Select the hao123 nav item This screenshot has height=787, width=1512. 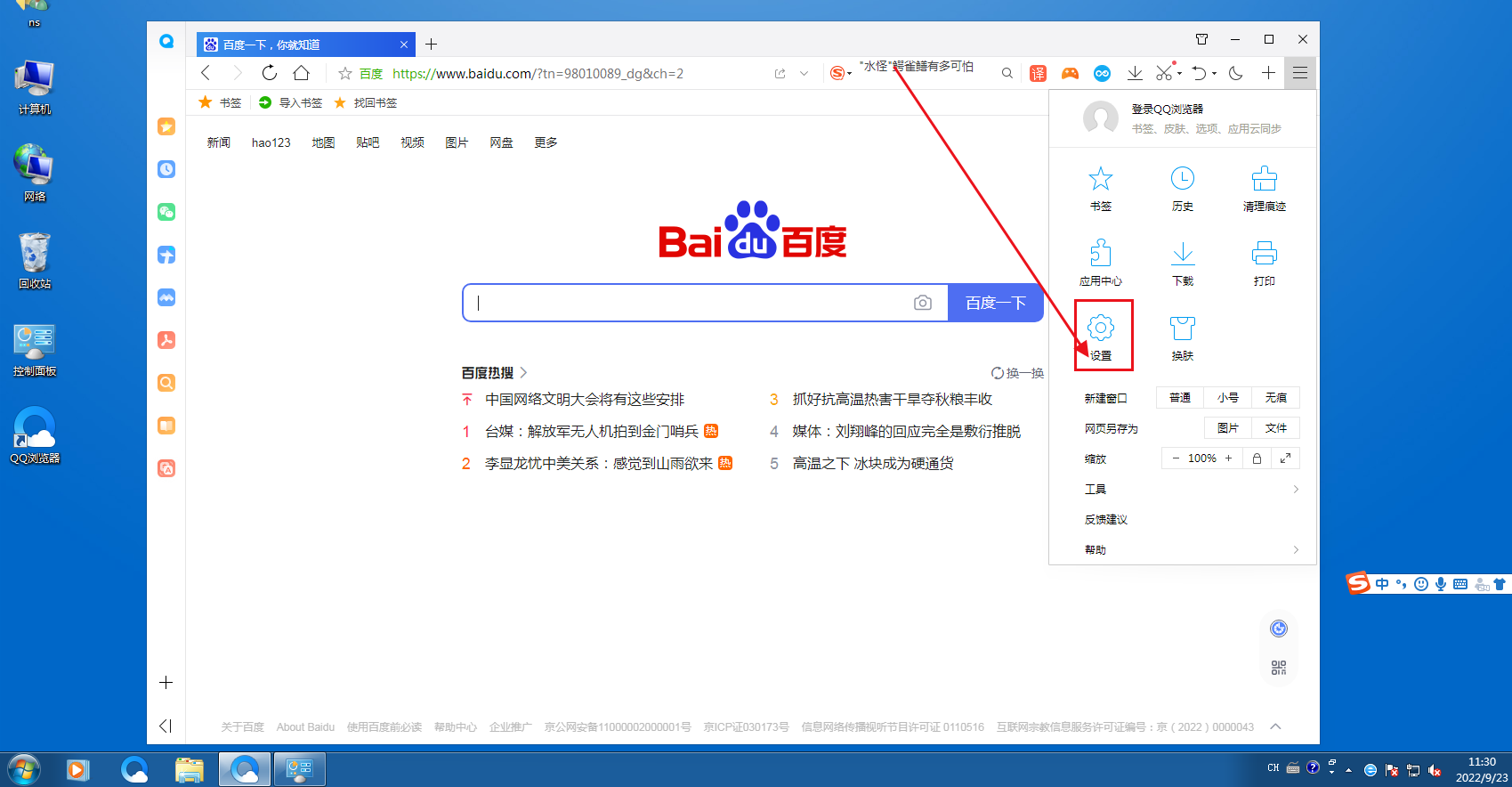[x=271, y=142]
